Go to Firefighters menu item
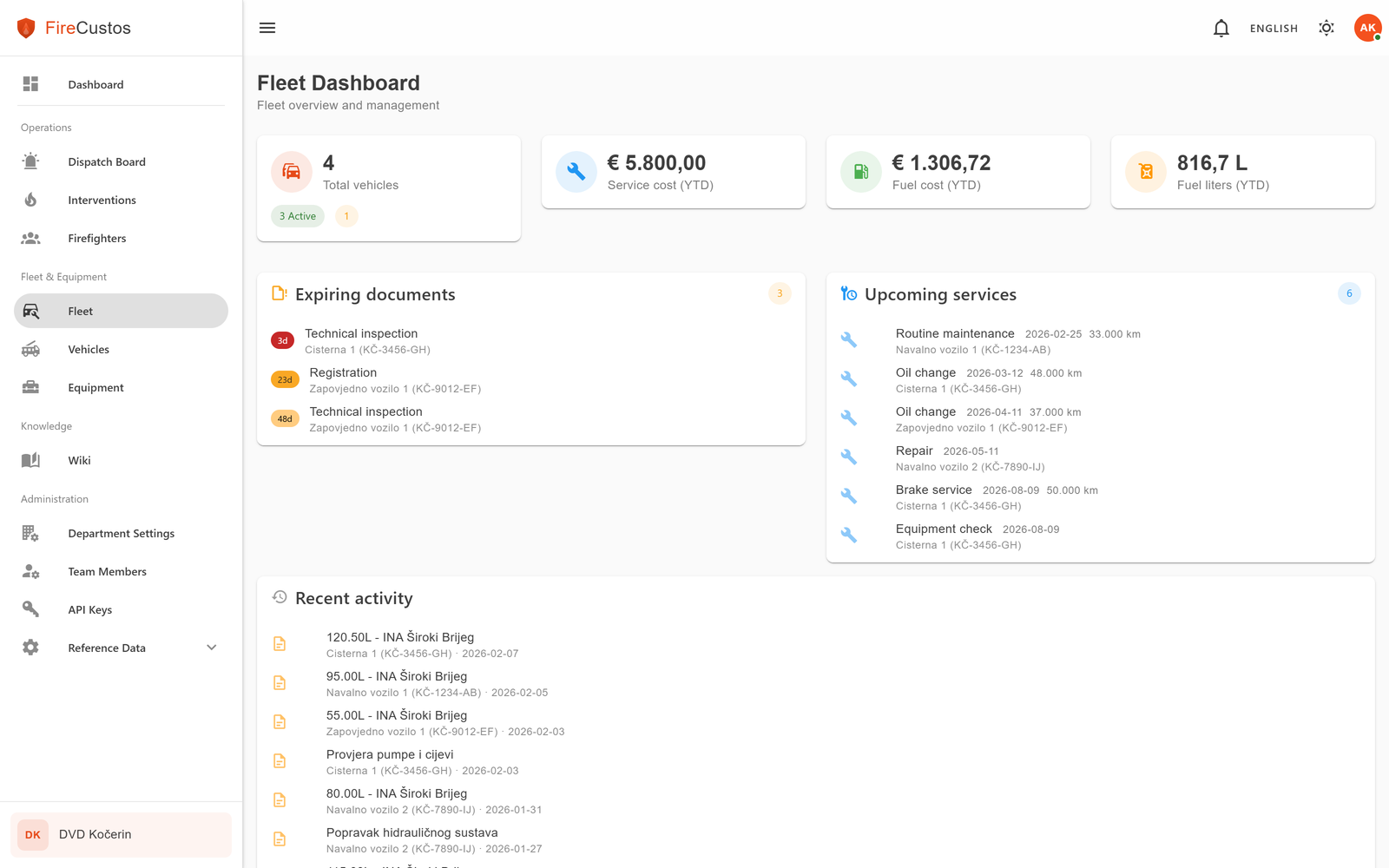Viewport: 1389px width, 868px height. point(97,238)
